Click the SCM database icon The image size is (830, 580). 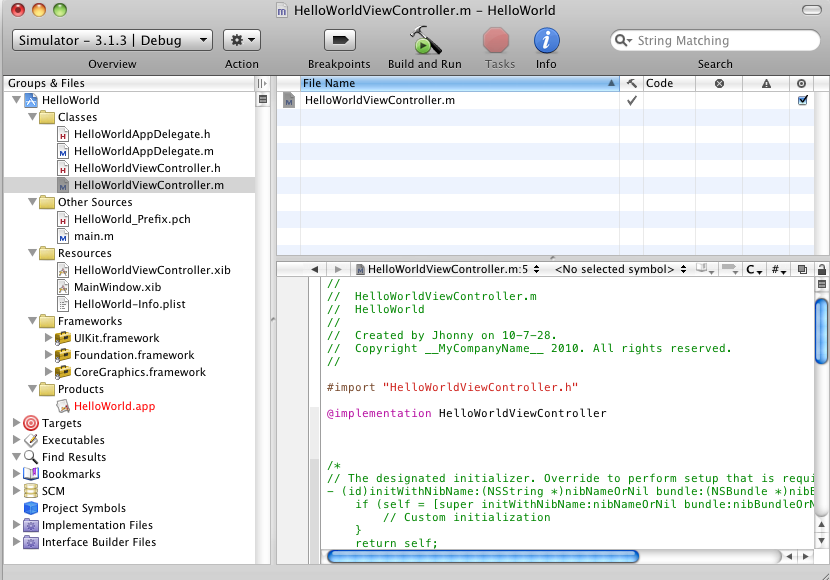pos(31,491)
